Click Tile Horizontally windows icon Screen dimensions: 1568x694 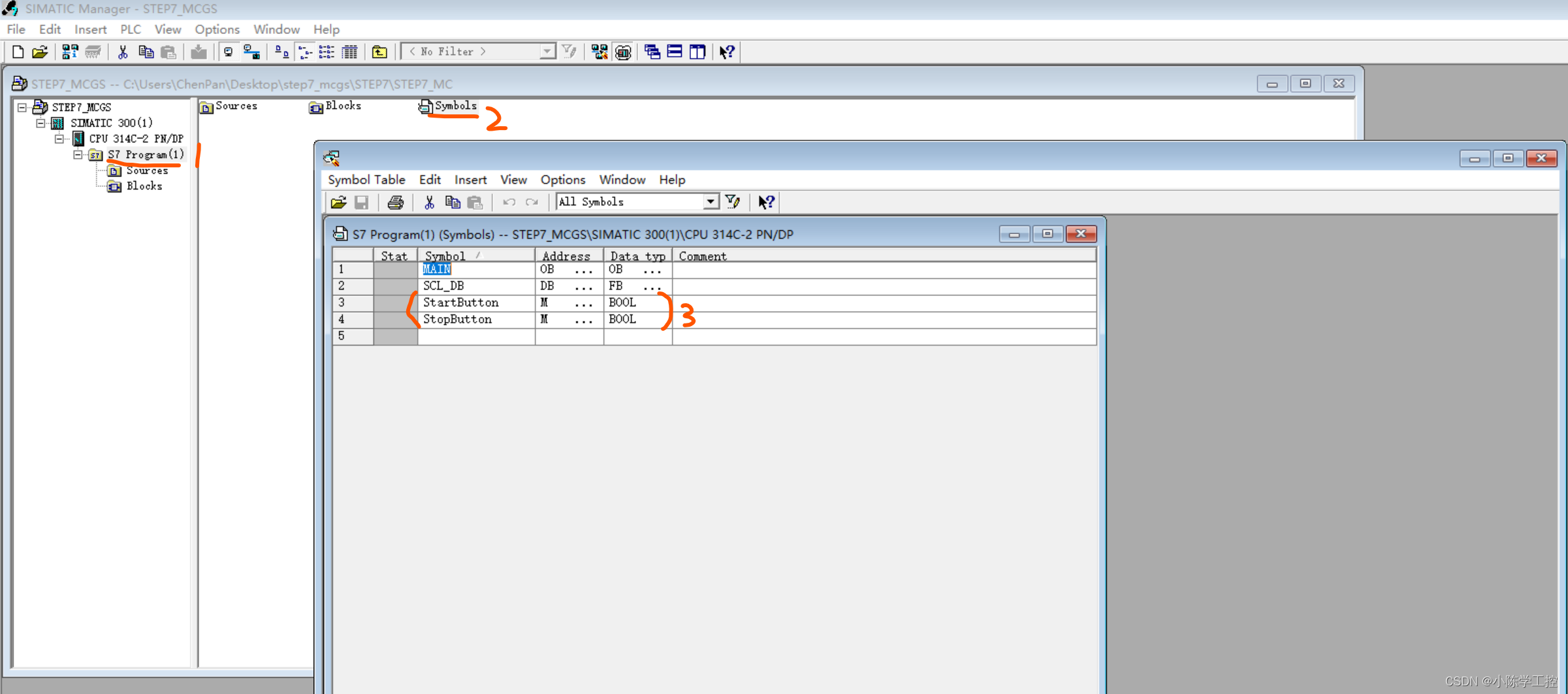pos(675,52)
